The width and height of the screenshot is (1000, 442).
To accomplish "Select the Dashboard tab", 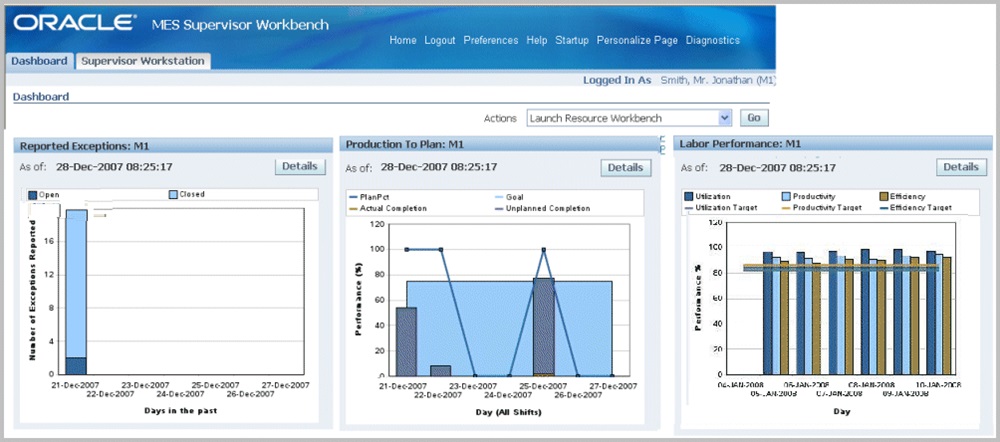I will [x=39, y=61].
